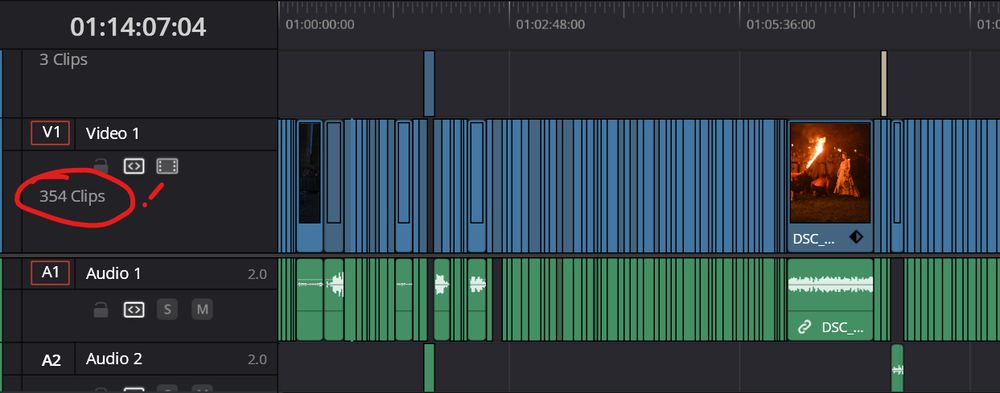The height and width of the screenshot is (393, 1000).
Task: Click the link icon on DSC audio clip
Action: point(805,327)
